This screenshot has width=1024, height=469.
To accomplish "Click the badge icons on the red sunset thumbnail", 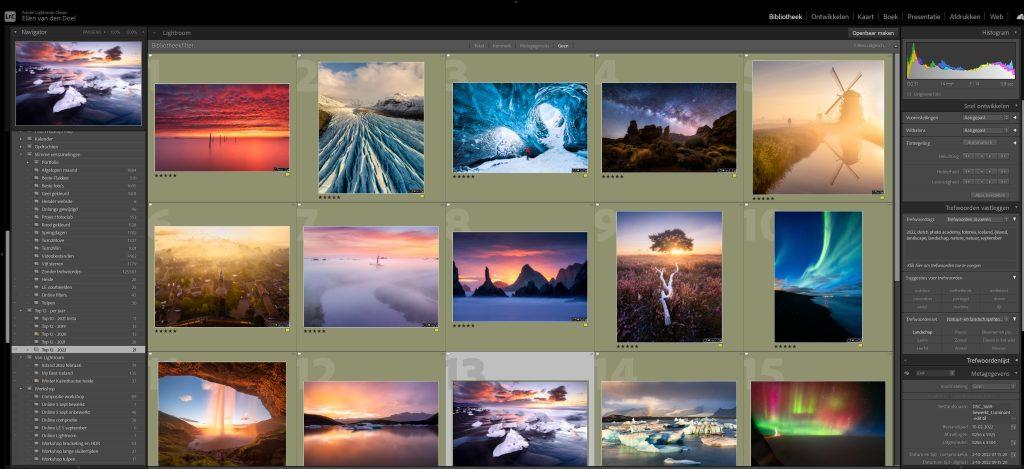I will (x=281, y=169).
